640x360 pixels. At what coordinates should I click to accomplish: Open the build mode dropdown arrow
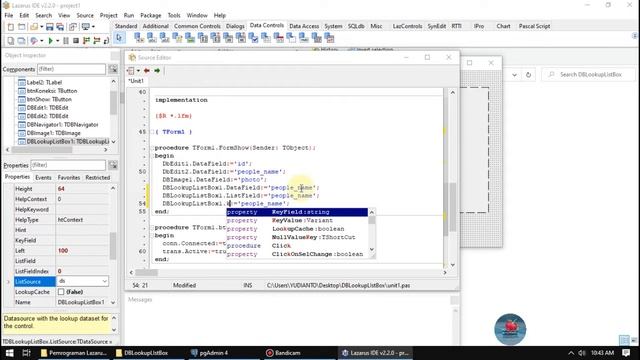[x=42, y=41]
